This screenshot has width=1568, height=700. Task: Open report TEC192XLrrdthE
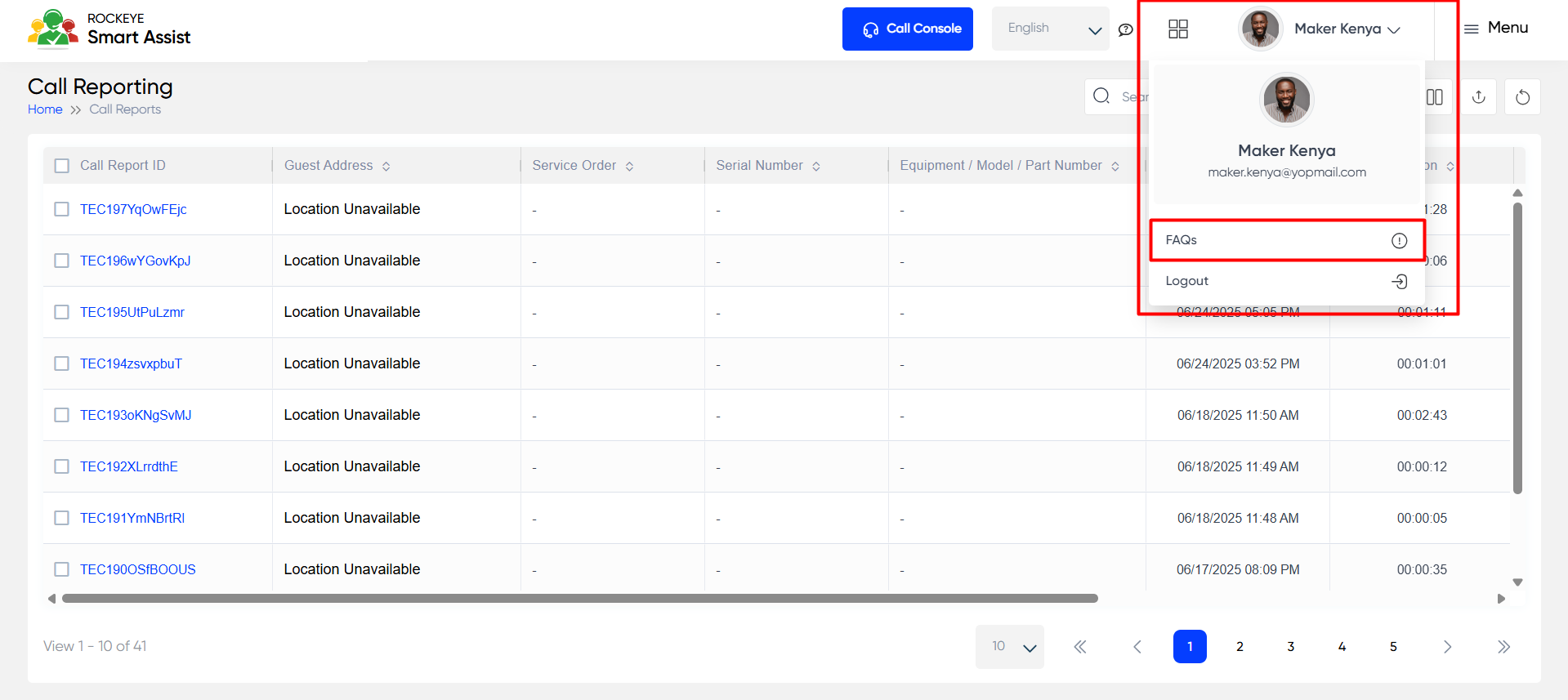tap(129, 466)
